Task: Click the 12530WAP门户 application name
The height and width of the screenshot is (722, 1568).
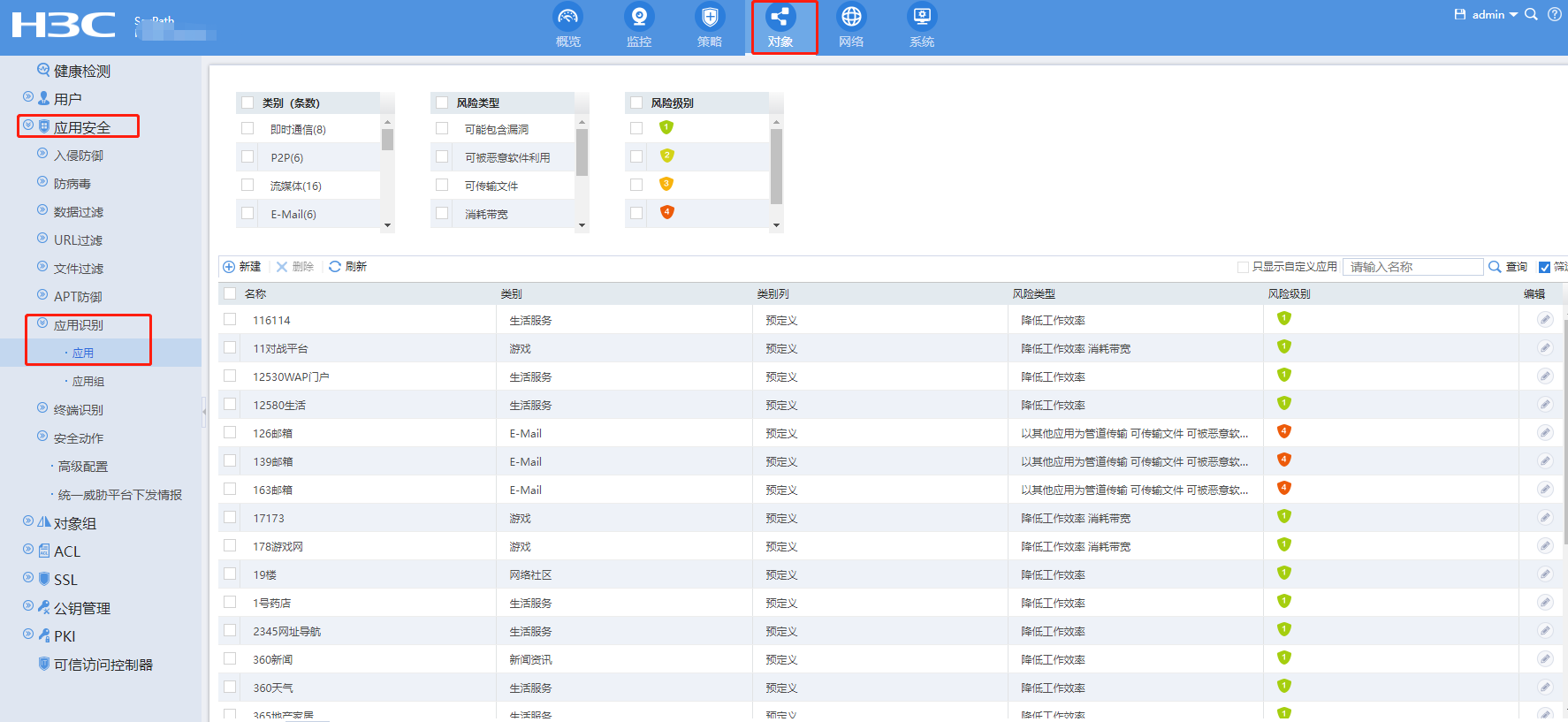Action: point(291,377)
